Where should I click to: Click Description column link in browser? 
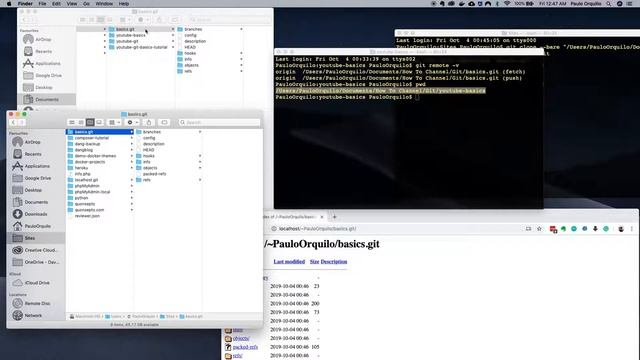[x=334, y=262]
